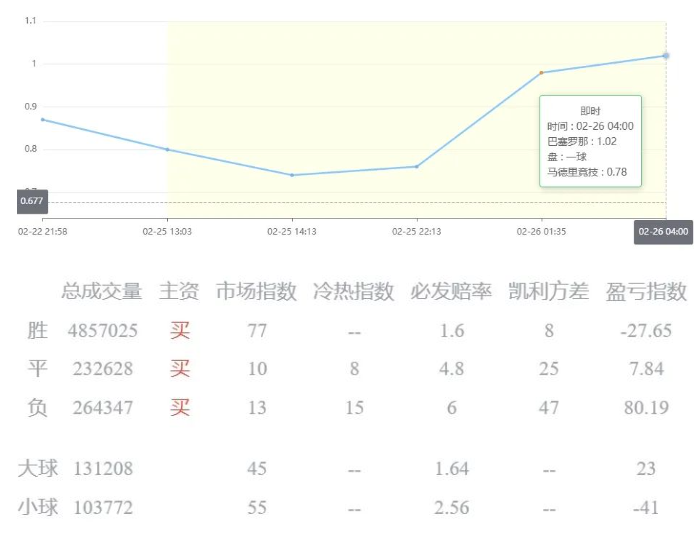Select the 必发赔率 column header
This screenshot has height=533, width=698.
click(451, 292)
